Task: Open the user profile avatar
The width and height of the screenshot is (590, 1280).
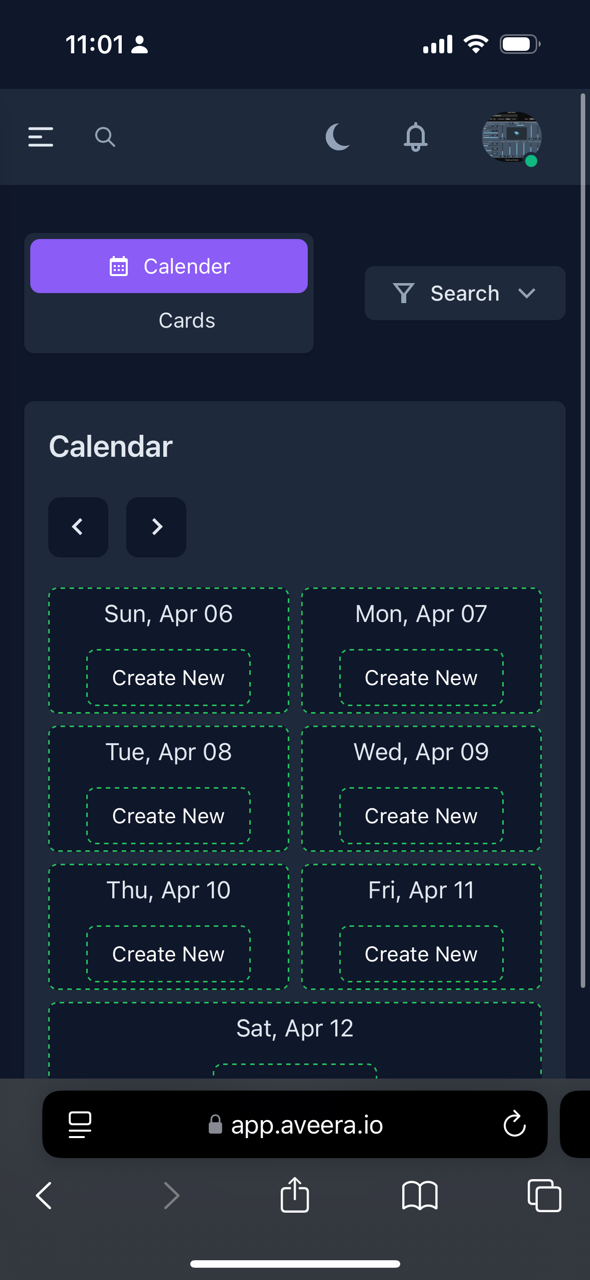Action: pyautogui.click(x=512, y=137)
